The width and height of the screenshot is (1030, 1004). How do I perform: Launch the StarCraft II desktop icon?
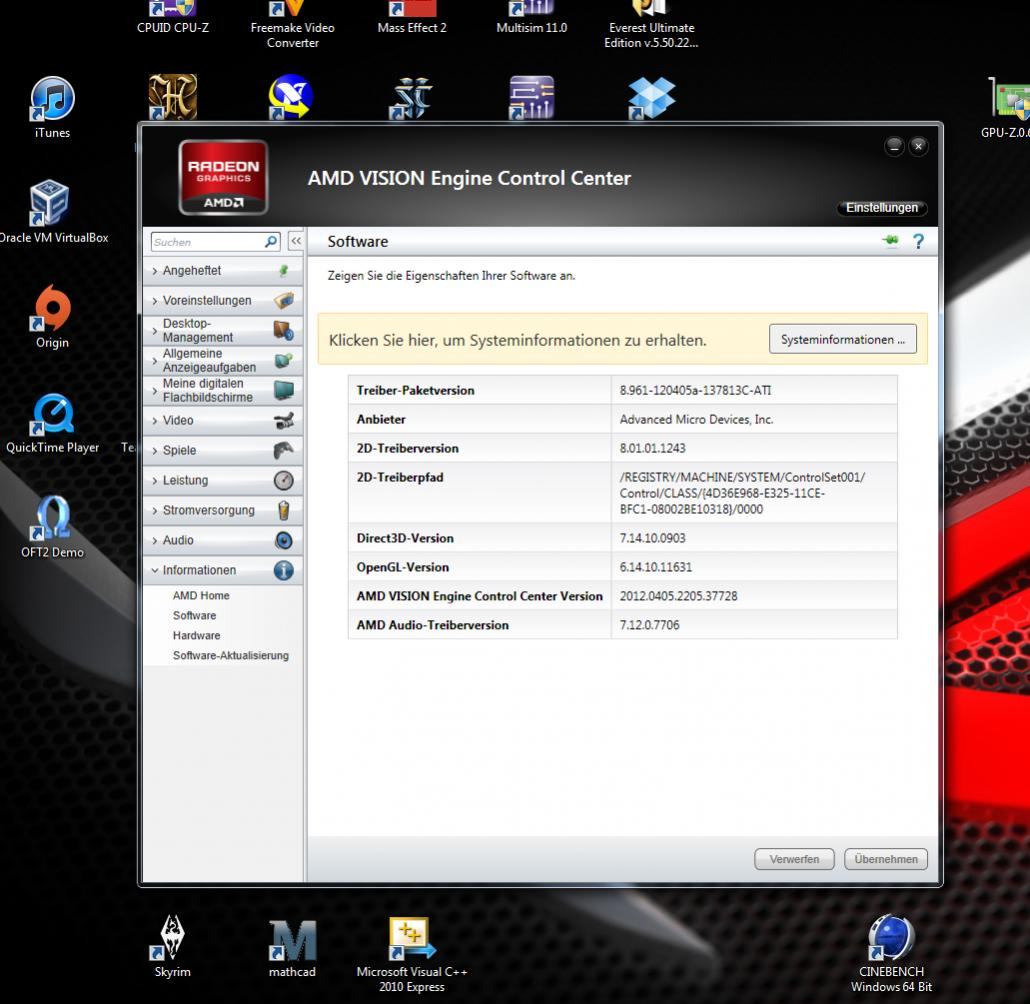[411, 99]
